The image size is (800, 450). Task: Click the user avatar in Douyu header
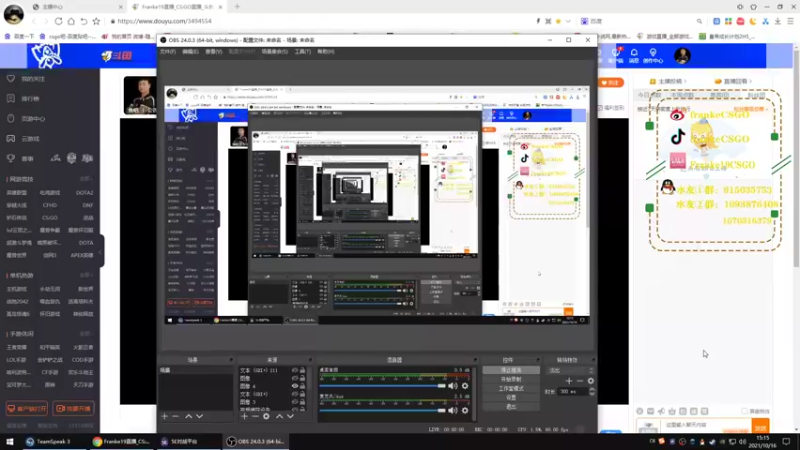point(682,56)
